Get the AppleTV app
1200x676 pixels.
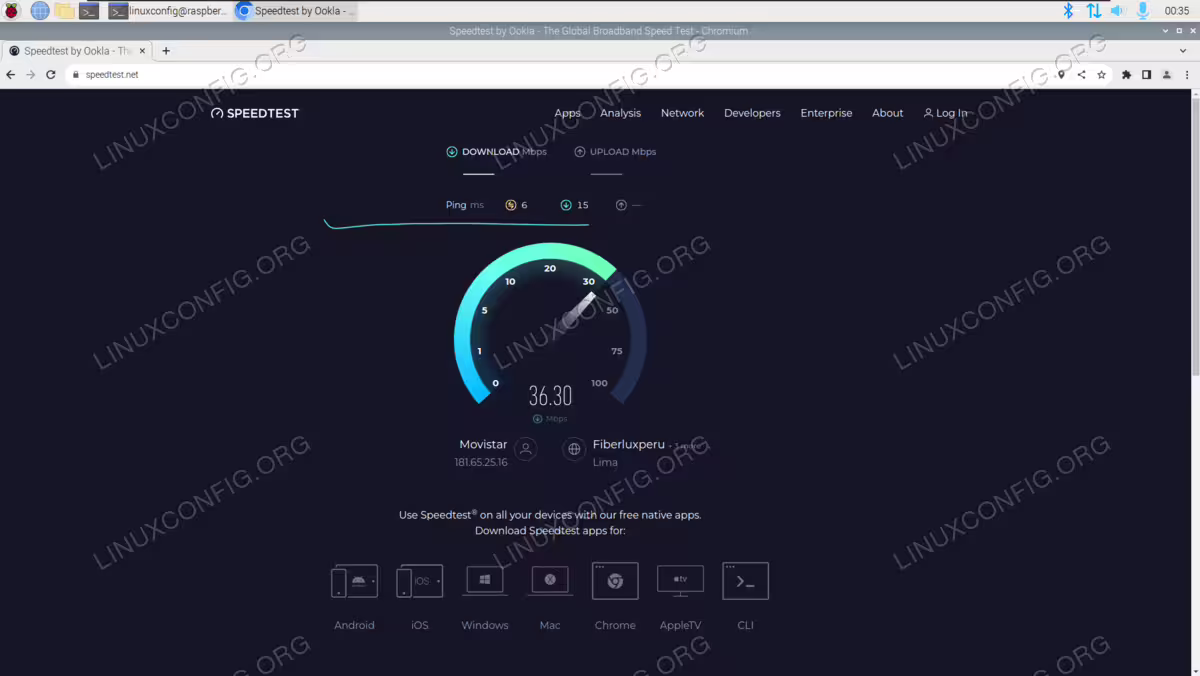click(680, 597)
